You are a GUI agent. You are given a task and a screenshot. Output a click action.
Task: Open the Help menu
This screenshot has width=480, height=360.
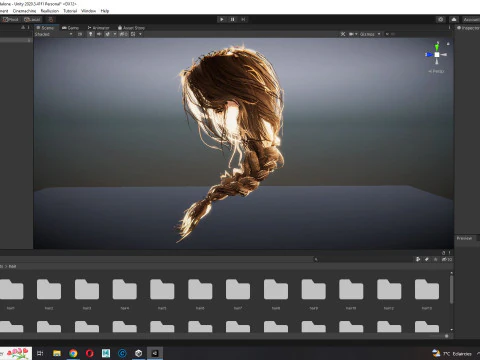[105, 11]
